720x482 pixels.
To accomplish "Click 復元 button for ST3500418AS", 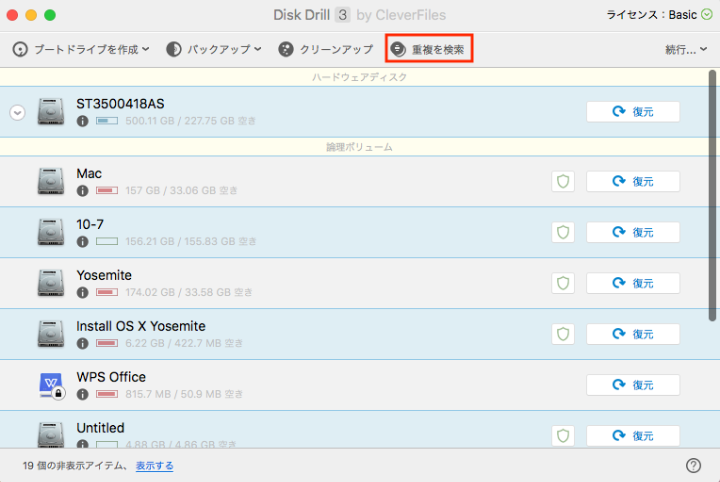I will pyautogui.click(x=633, y=112).
